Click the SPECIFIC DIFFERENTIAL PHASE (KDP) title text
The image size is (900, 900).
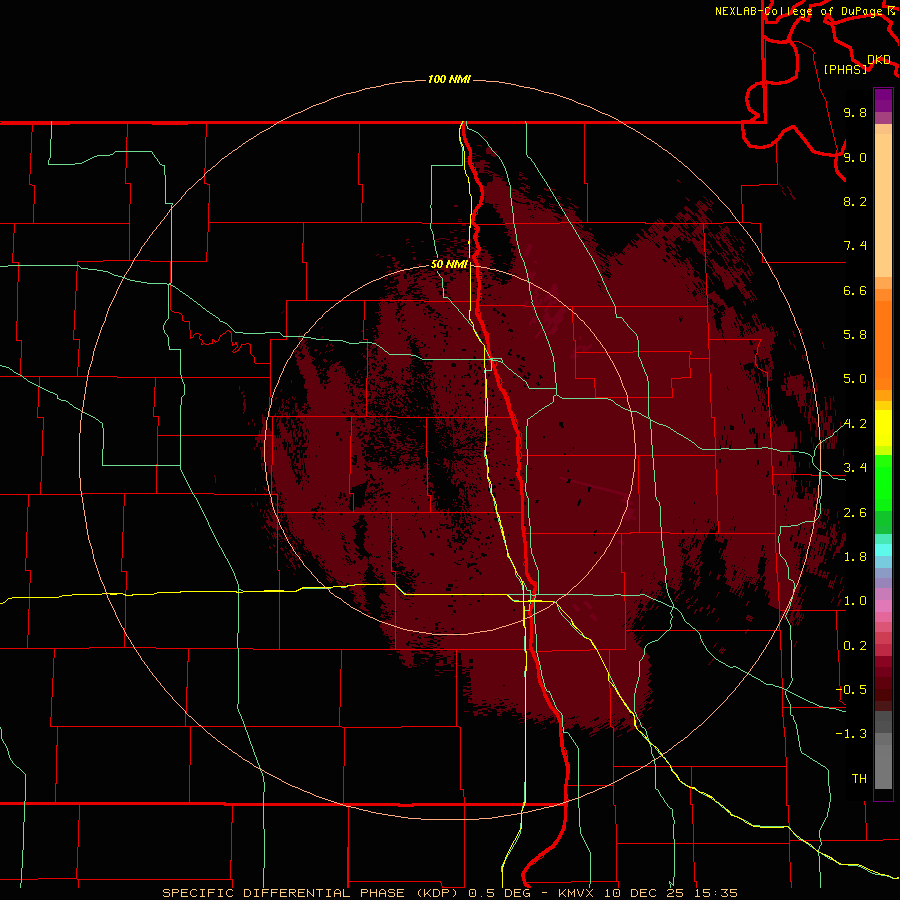tap(313, 893)
